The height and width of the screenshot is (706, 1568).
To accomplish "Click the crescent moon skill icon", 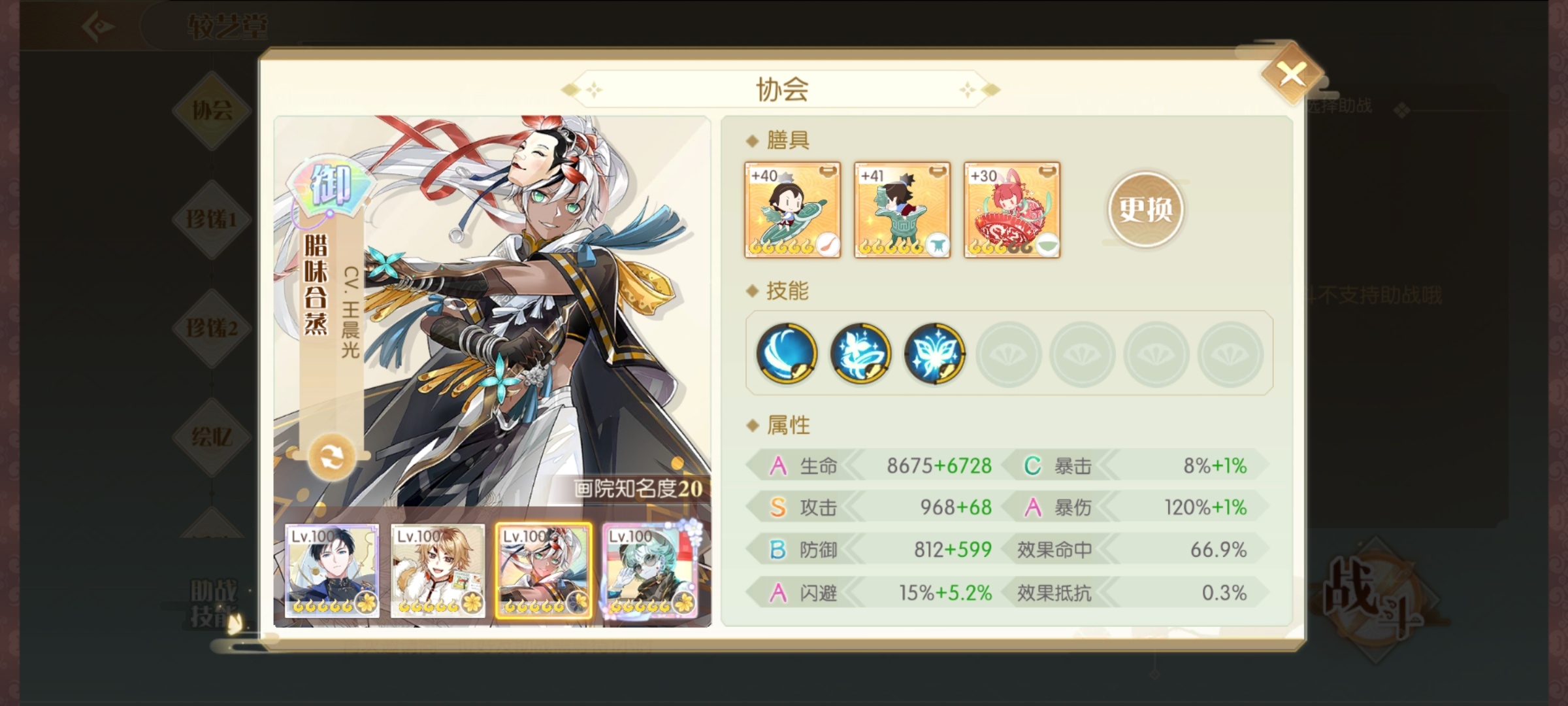I will [787, 353].
